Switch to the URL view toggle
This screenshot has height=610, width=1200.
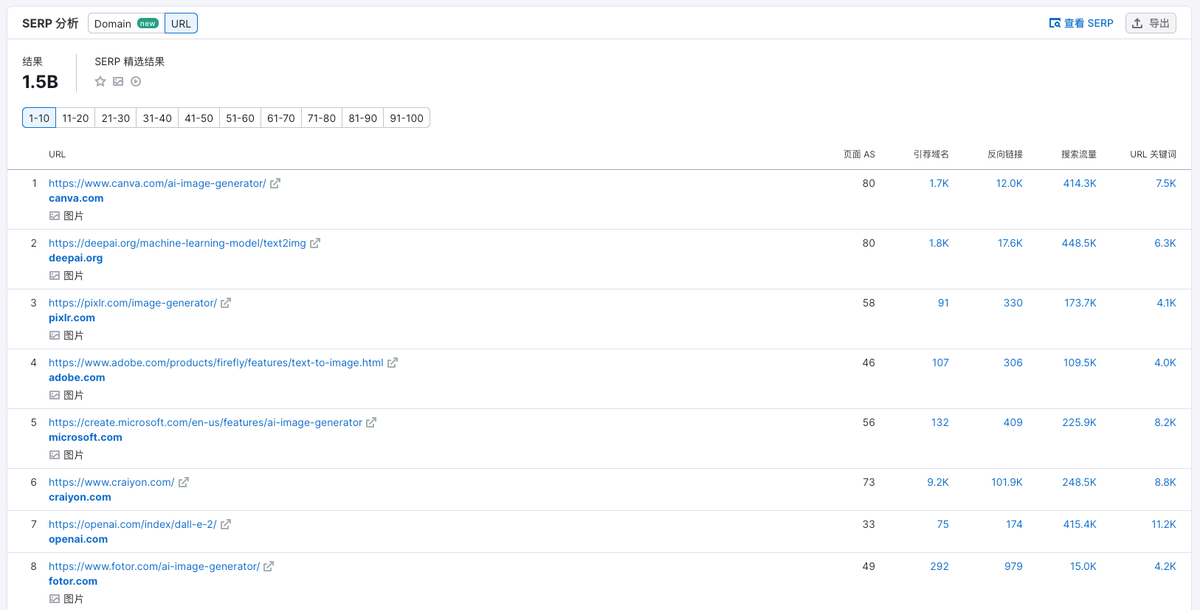(x=181, y=23)
